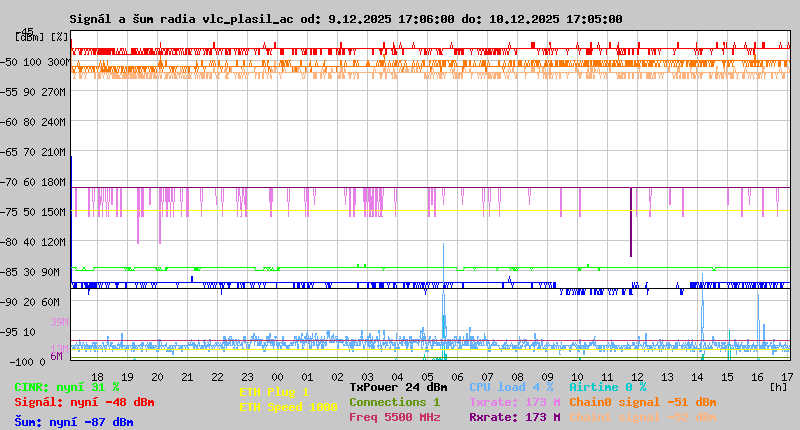Click the 'ETH Plug 1' legend label

point(274,392)
